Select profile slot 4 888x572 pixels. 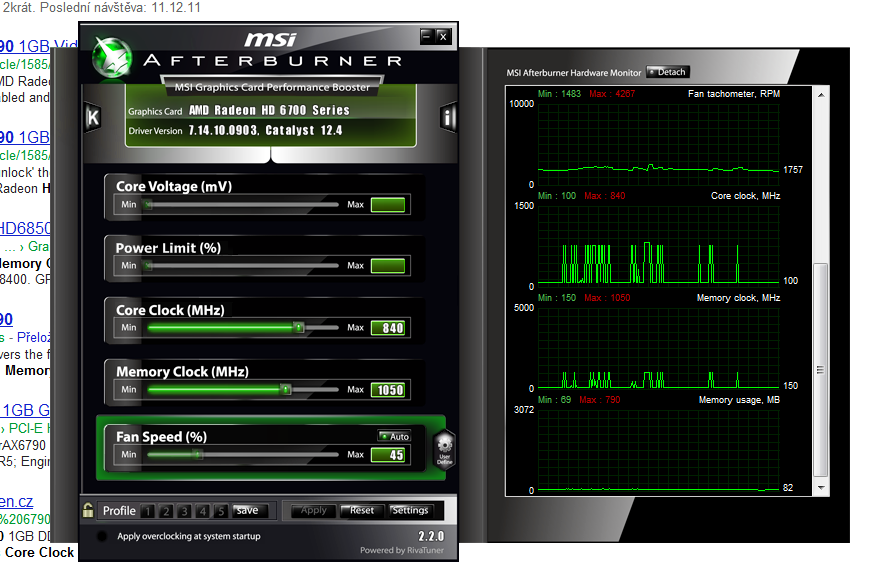click(x=203, y=511)
